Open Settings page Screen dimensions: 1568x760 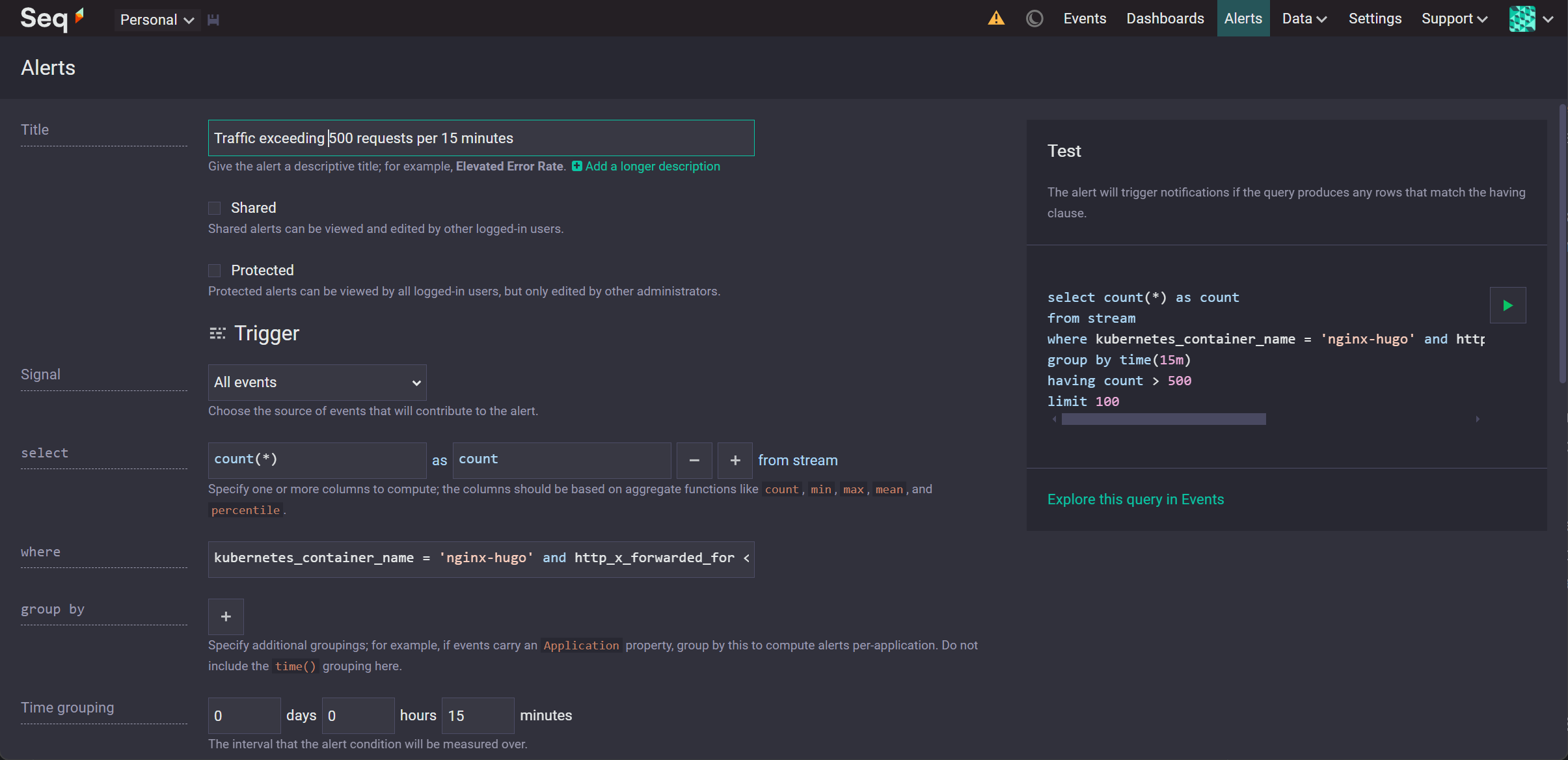(1375, 18)
